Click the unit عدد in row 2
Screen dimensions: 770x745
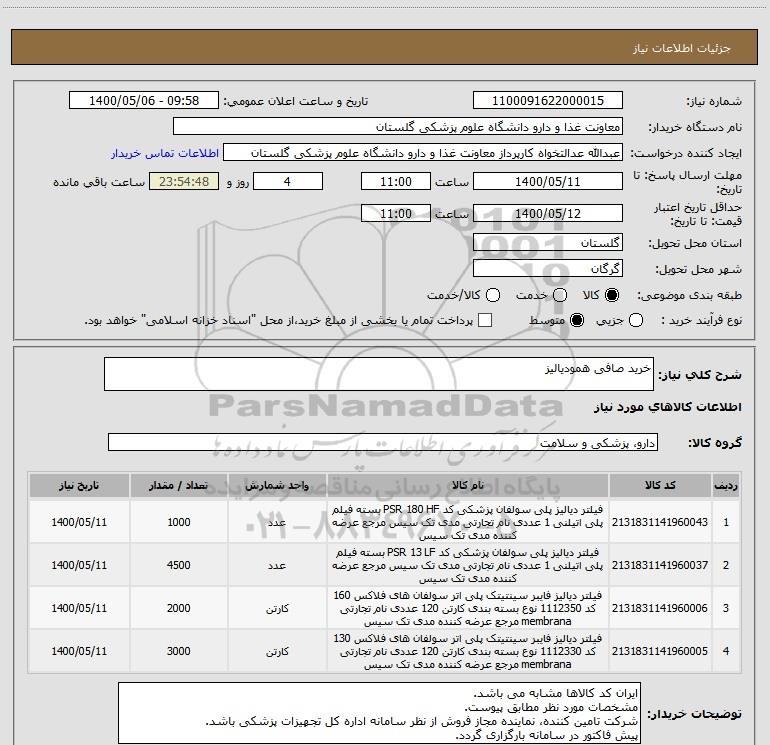[x=277, y=565]
